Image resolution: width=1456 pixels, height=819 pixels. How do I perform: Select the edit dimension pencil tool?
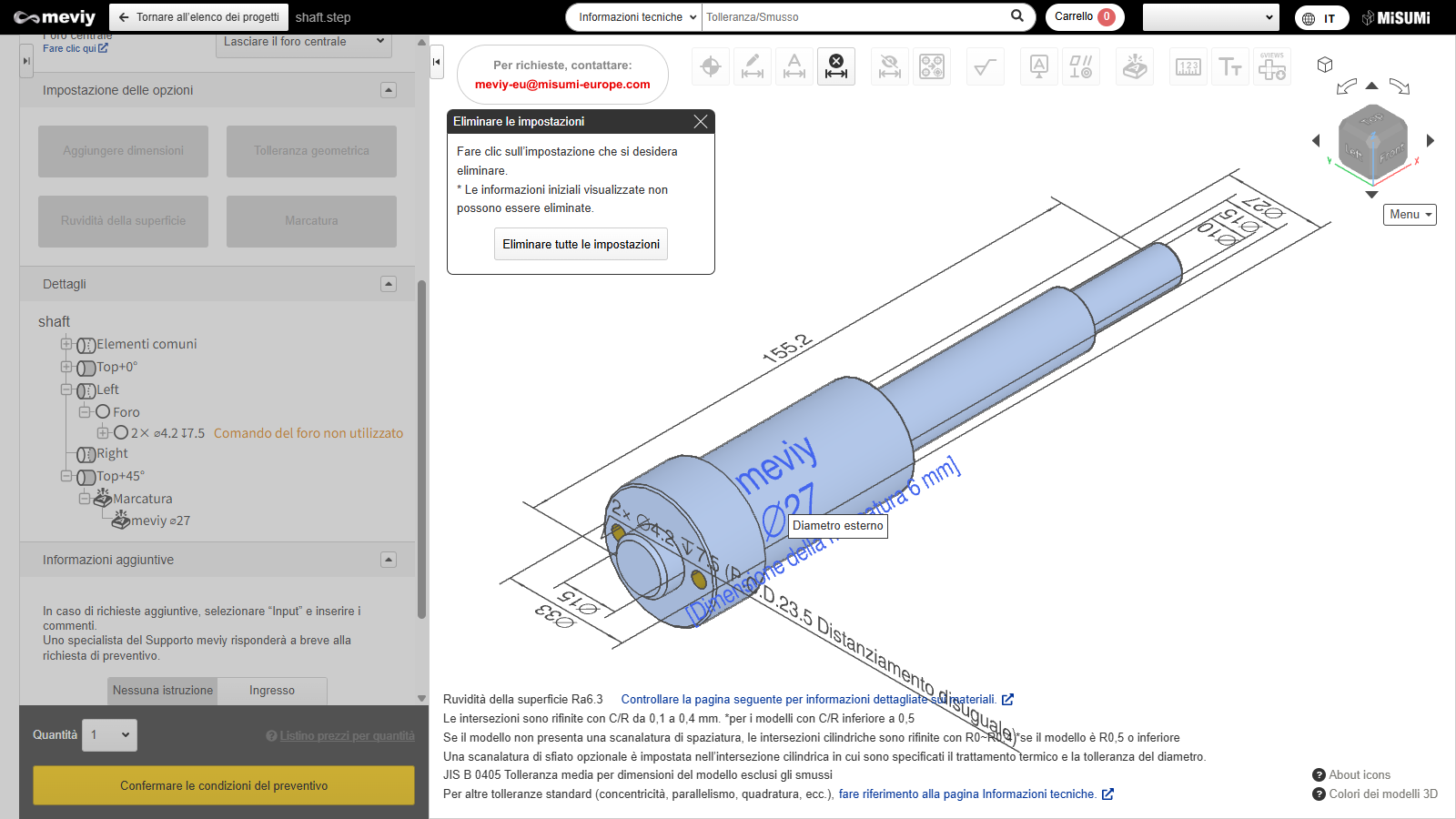[753, 66]
